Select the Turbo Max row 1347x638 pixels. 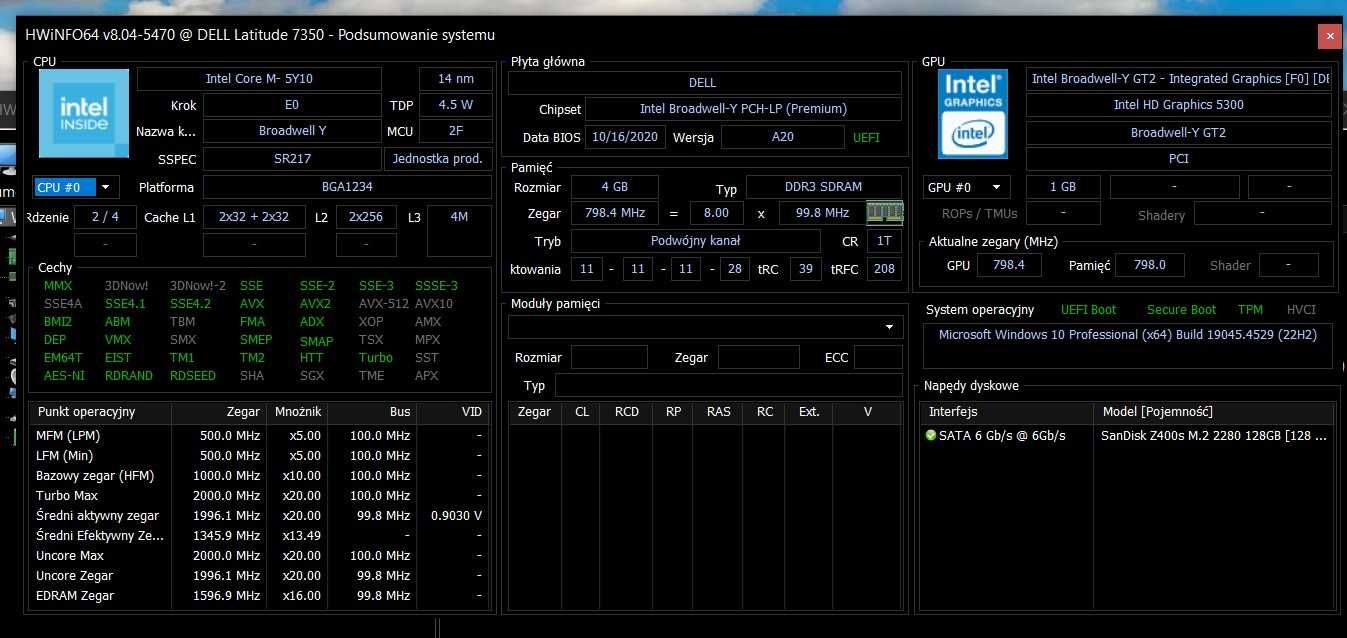[259, 495]
